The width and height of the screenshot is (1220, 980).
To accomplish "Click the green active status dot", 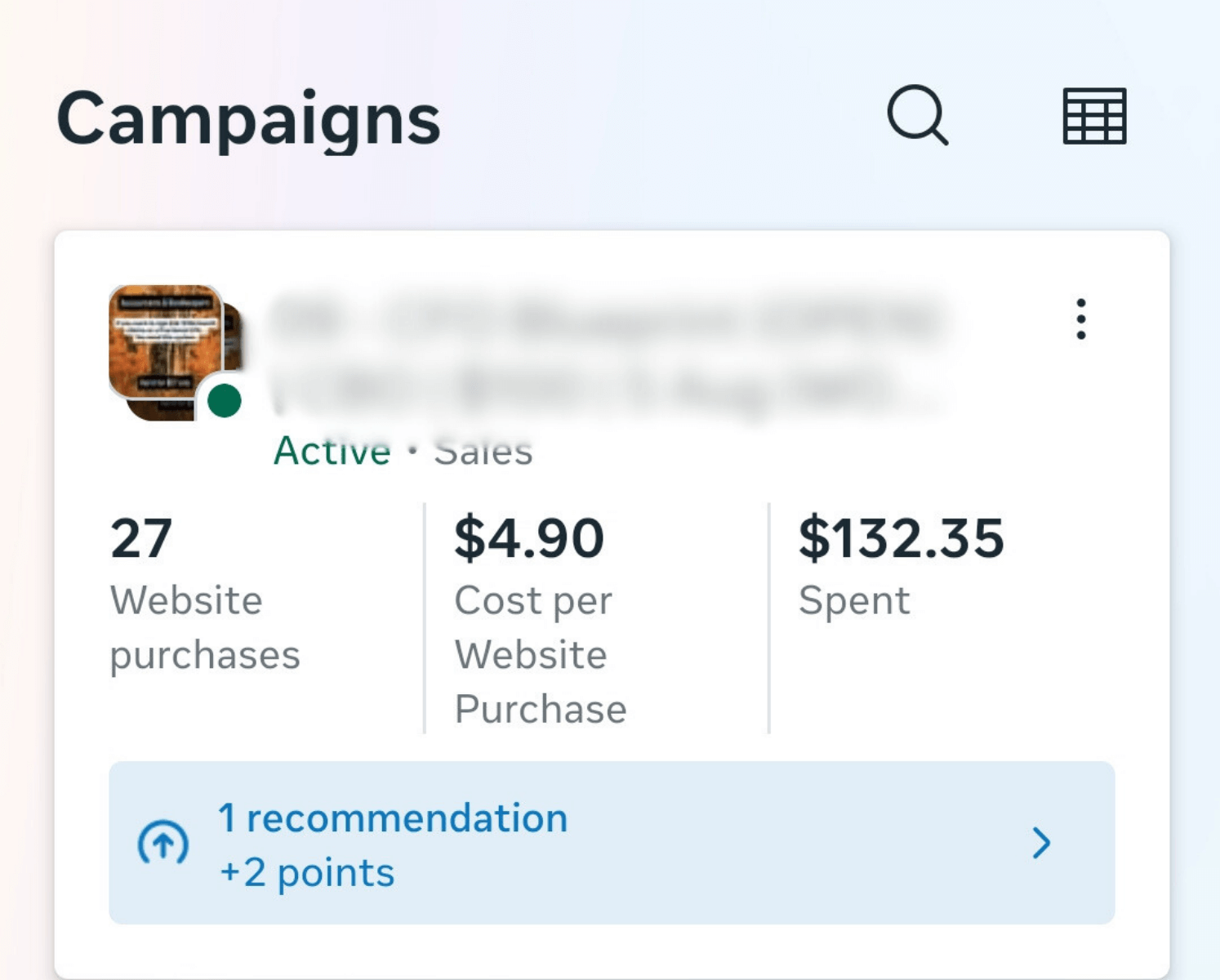I will point(225,401).
